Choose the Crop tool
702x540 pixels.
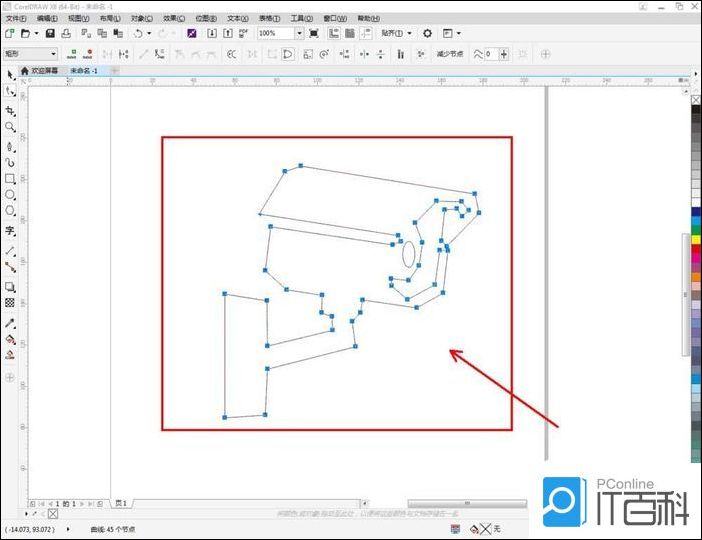pyautogui.click(x=10, y=110)
